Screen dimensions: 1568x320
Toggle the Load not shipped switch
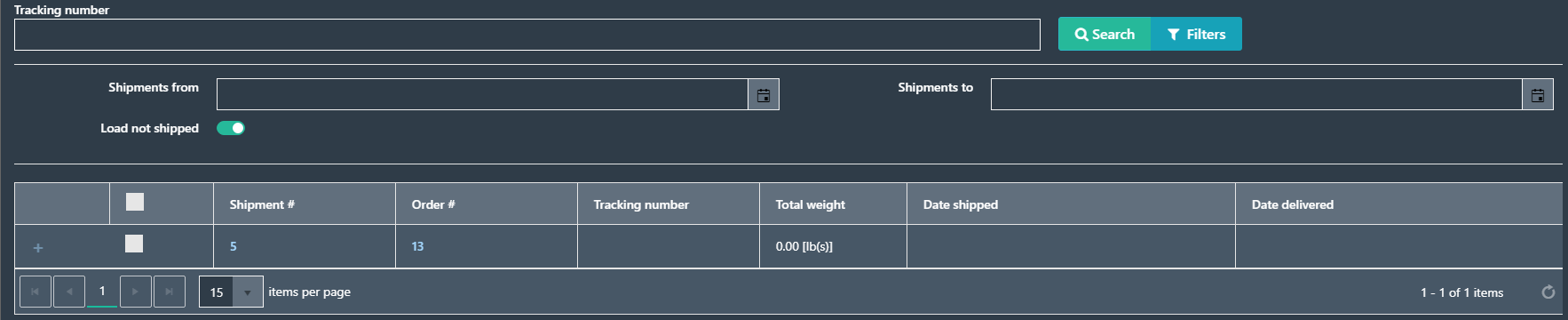click(x=231, y=128)
